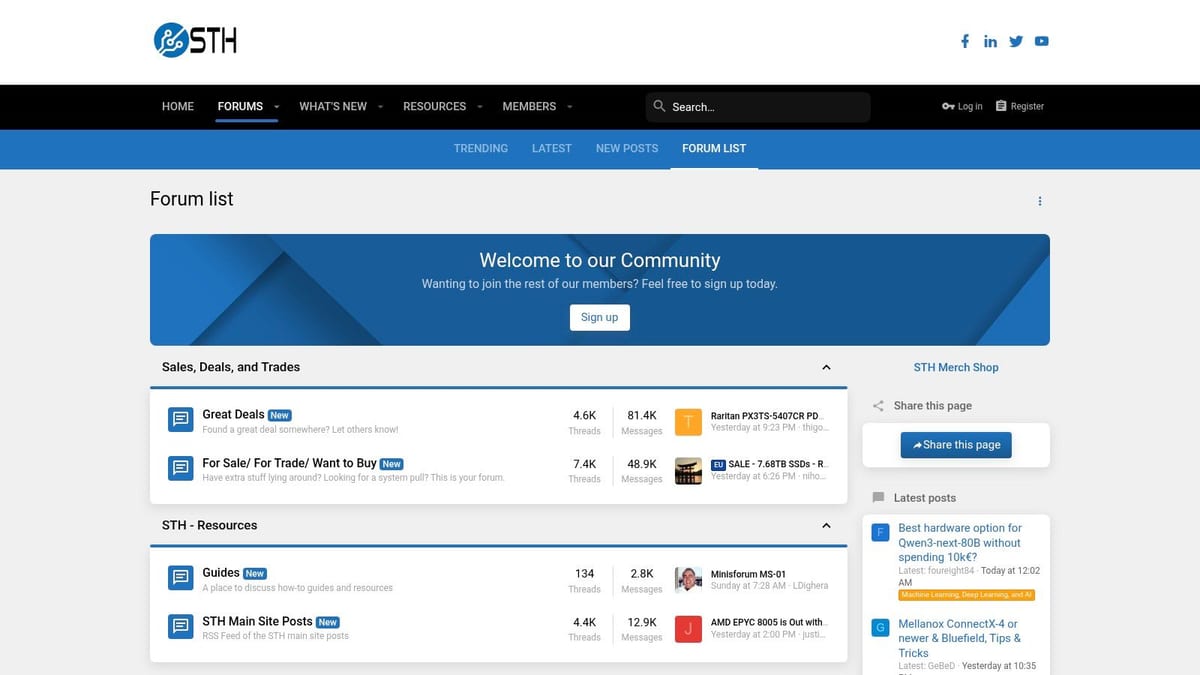This screenshot has height=675, width=1200.
Task: Click the orange T avatar for Raritan post
Action: pyautogui.click(x=689, y=422)
